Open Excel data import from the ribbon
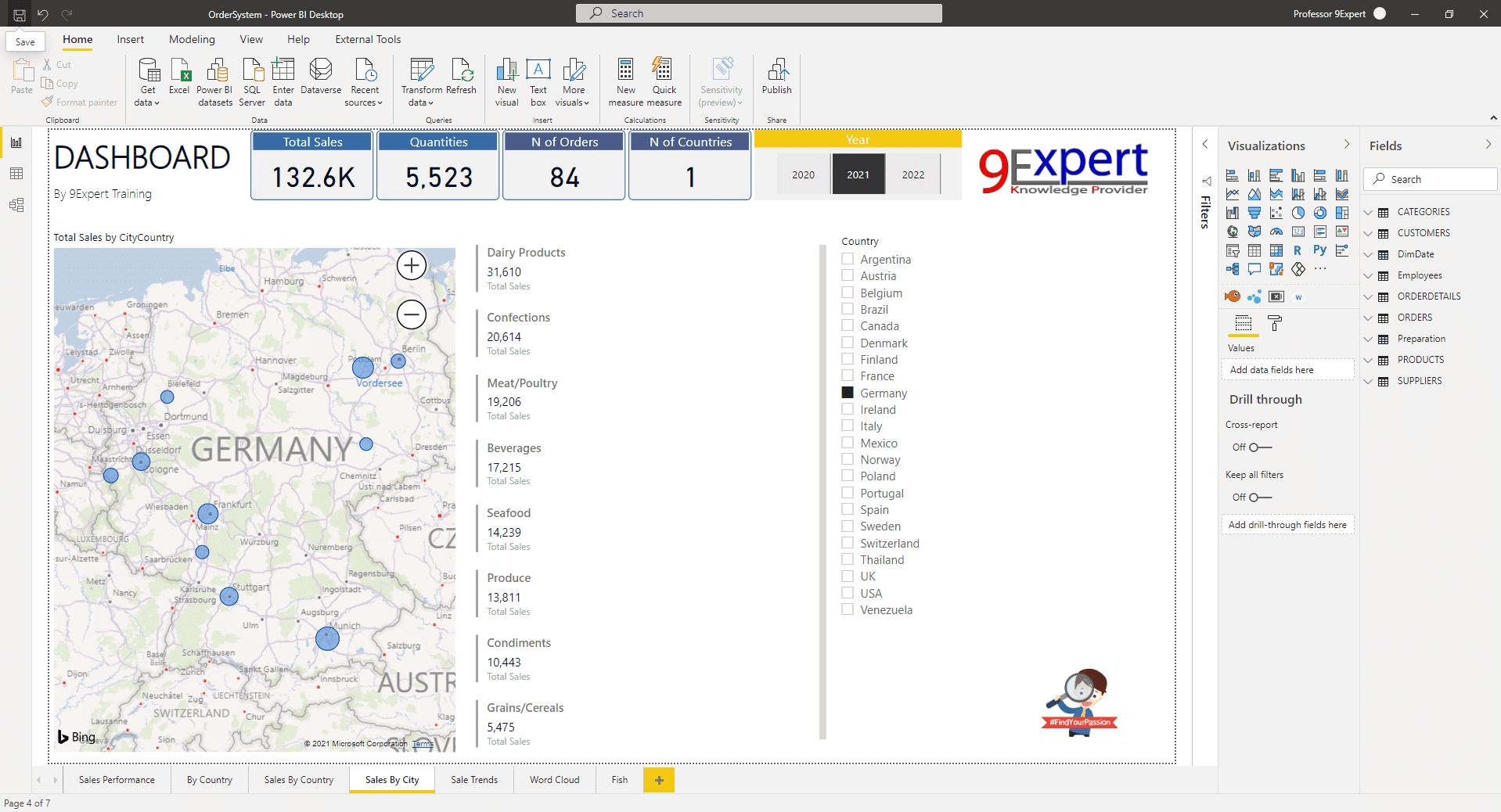This screenshot has width=1501, height=812. [x=179, y=81]
